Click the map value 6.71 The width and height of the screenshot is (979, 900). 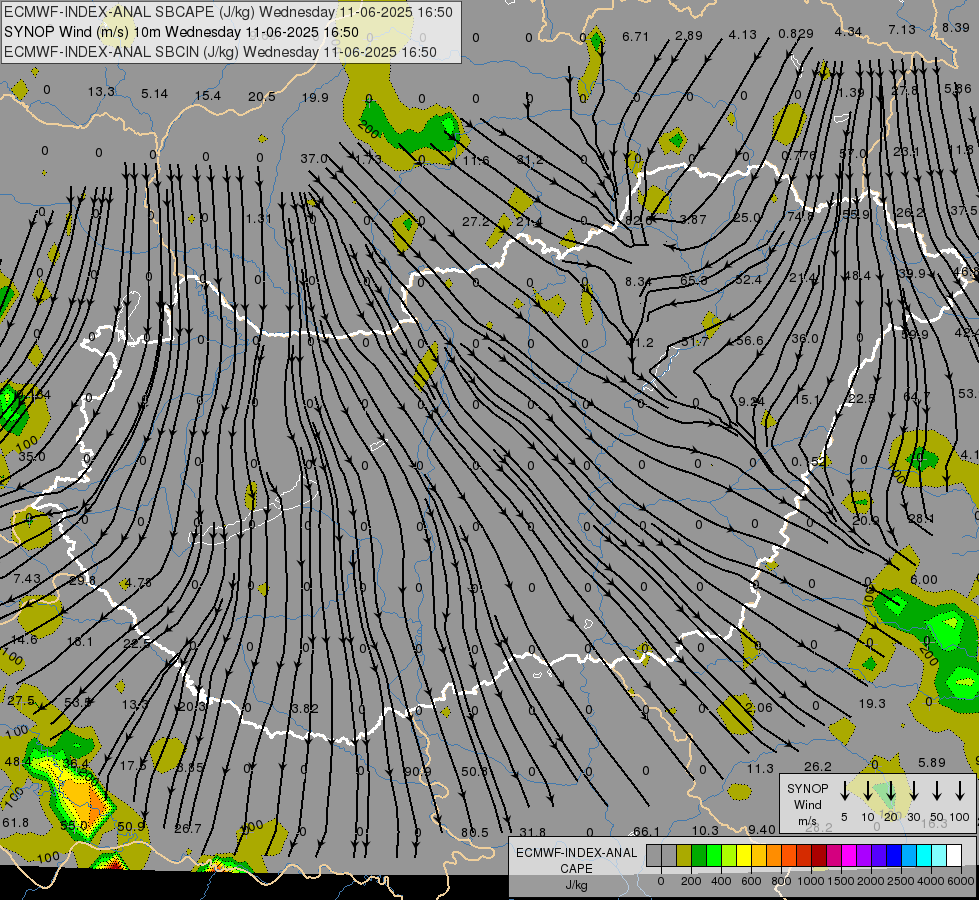tap(635, 36)
